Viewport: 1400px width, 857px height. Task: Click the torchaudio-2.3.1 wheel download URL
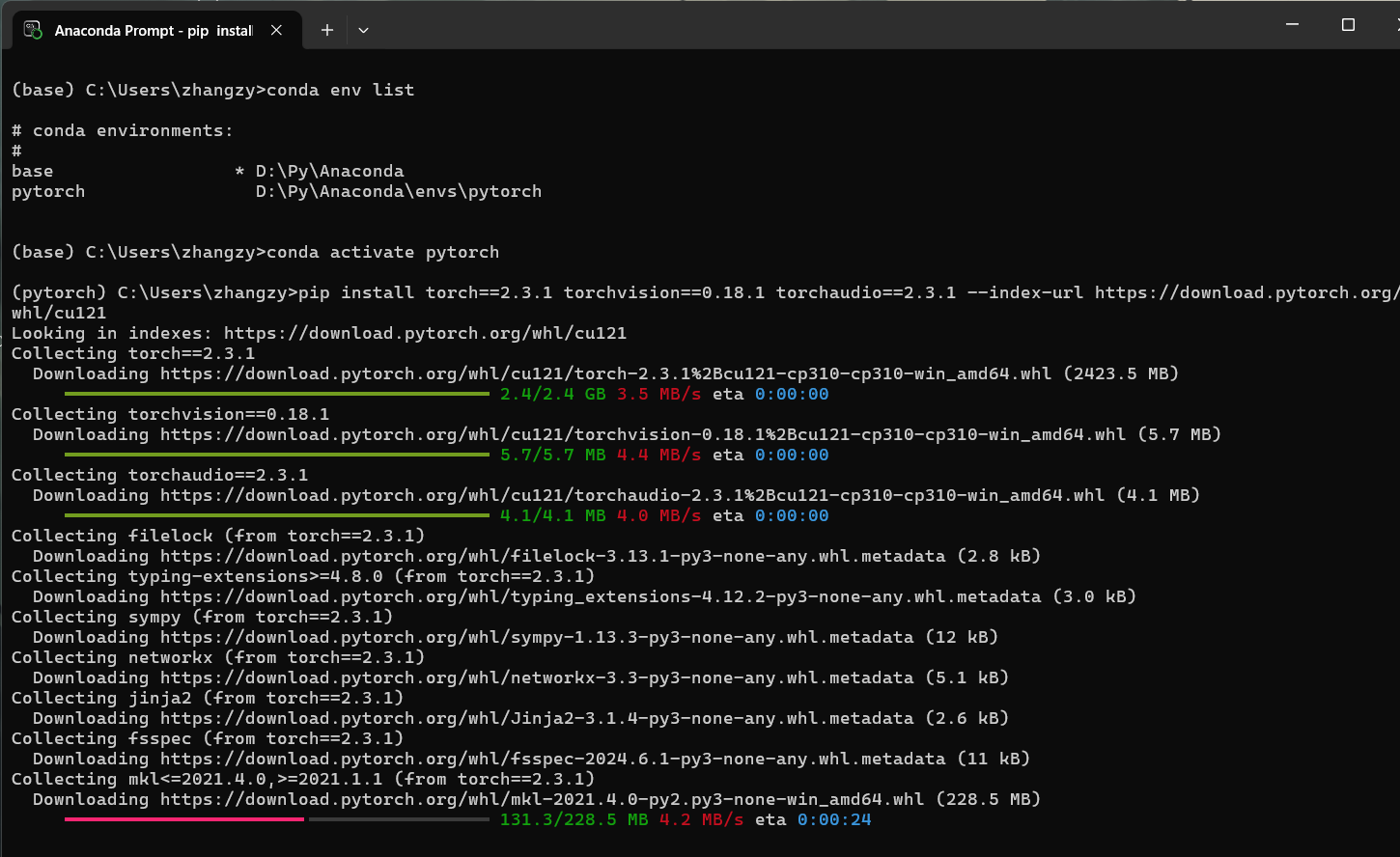pyautogui.click(x=632, y=495)
